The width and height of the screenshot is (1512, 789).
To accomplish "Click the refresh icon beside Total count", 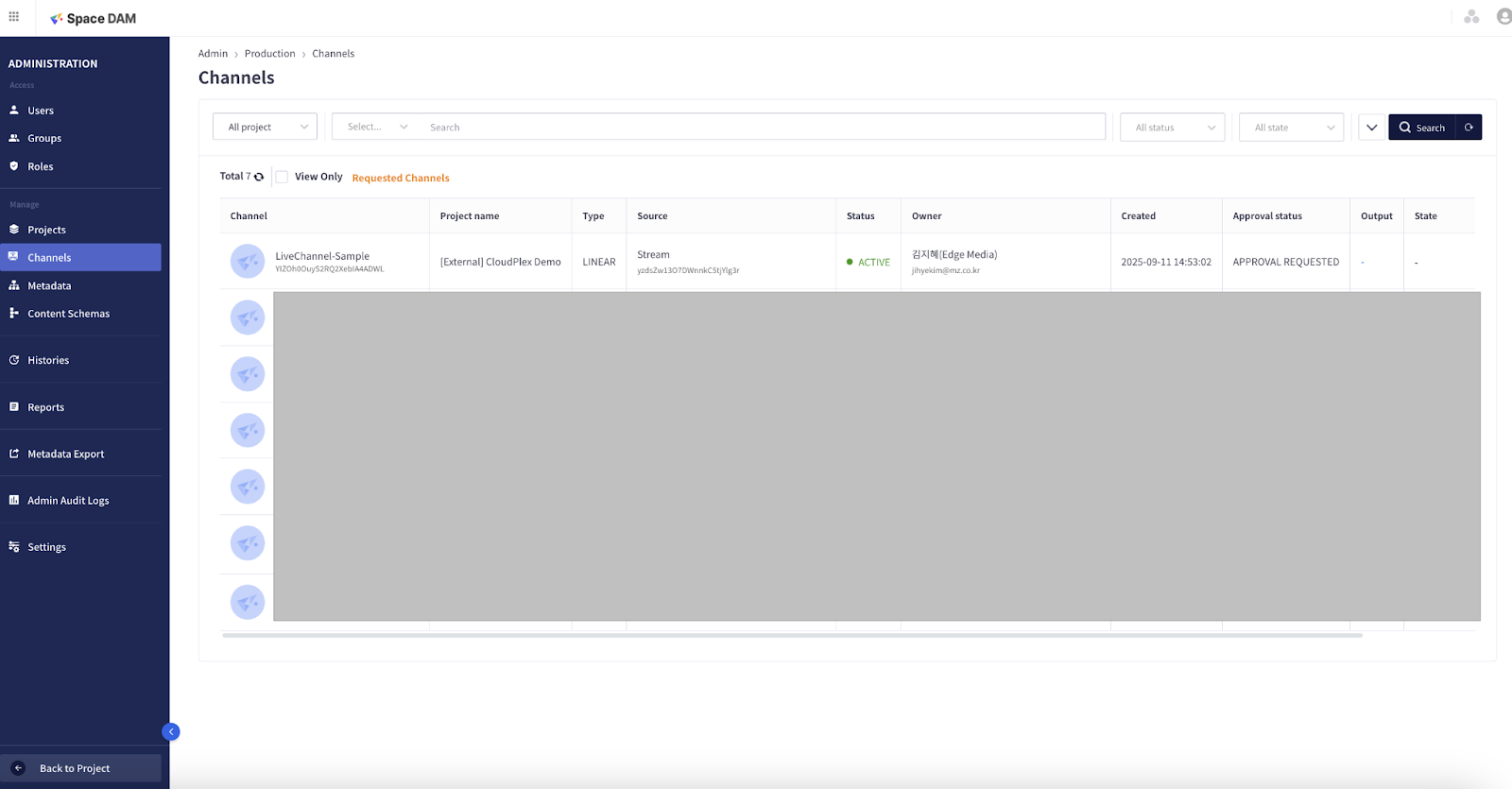I will point(259,177).
